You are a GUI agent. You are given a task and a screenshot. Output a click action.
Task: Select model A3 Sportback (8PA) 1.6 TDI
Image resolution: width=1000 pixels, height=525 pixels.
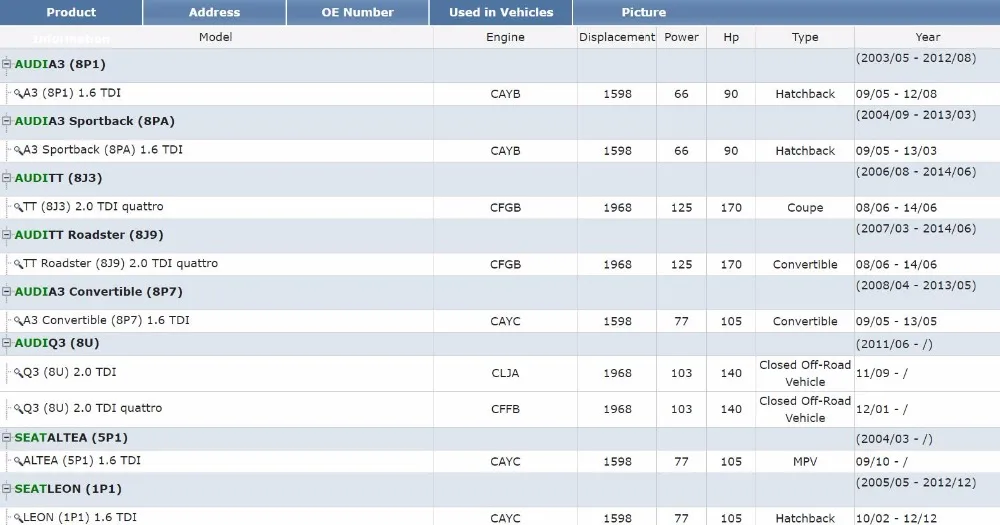pos(103,150)
